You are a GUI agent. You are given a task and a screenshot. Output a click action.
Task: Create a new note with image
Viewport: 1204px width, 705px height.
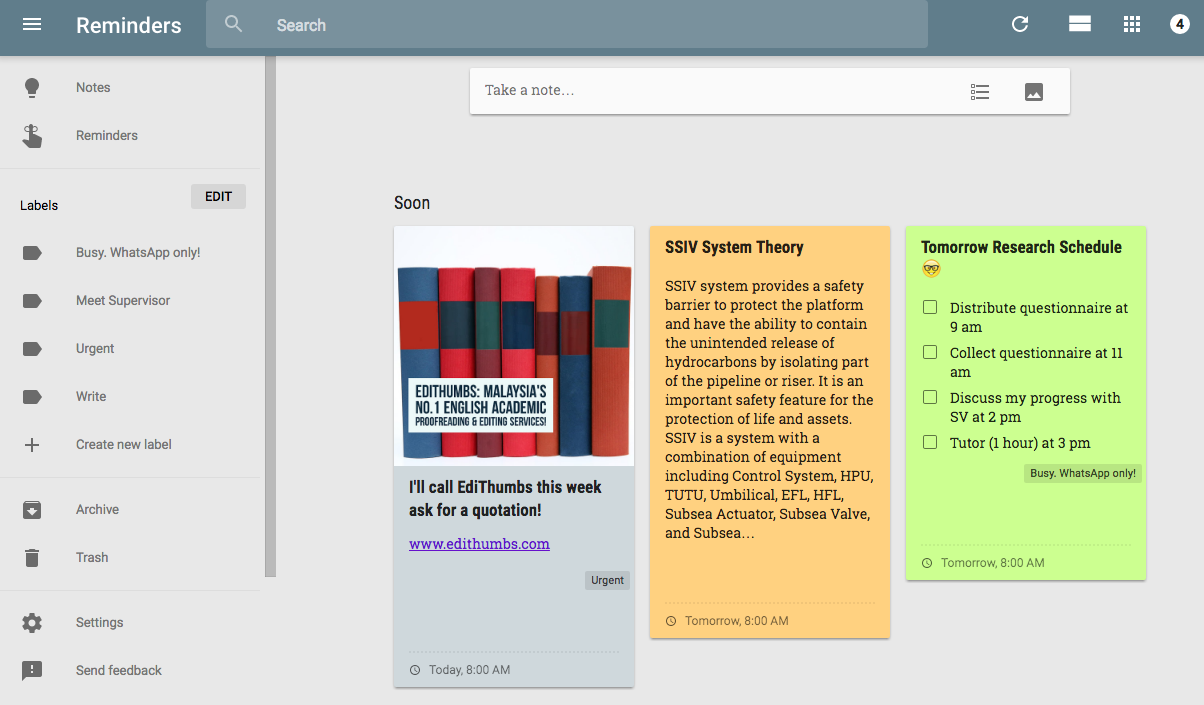click(x=1034, y=92)
